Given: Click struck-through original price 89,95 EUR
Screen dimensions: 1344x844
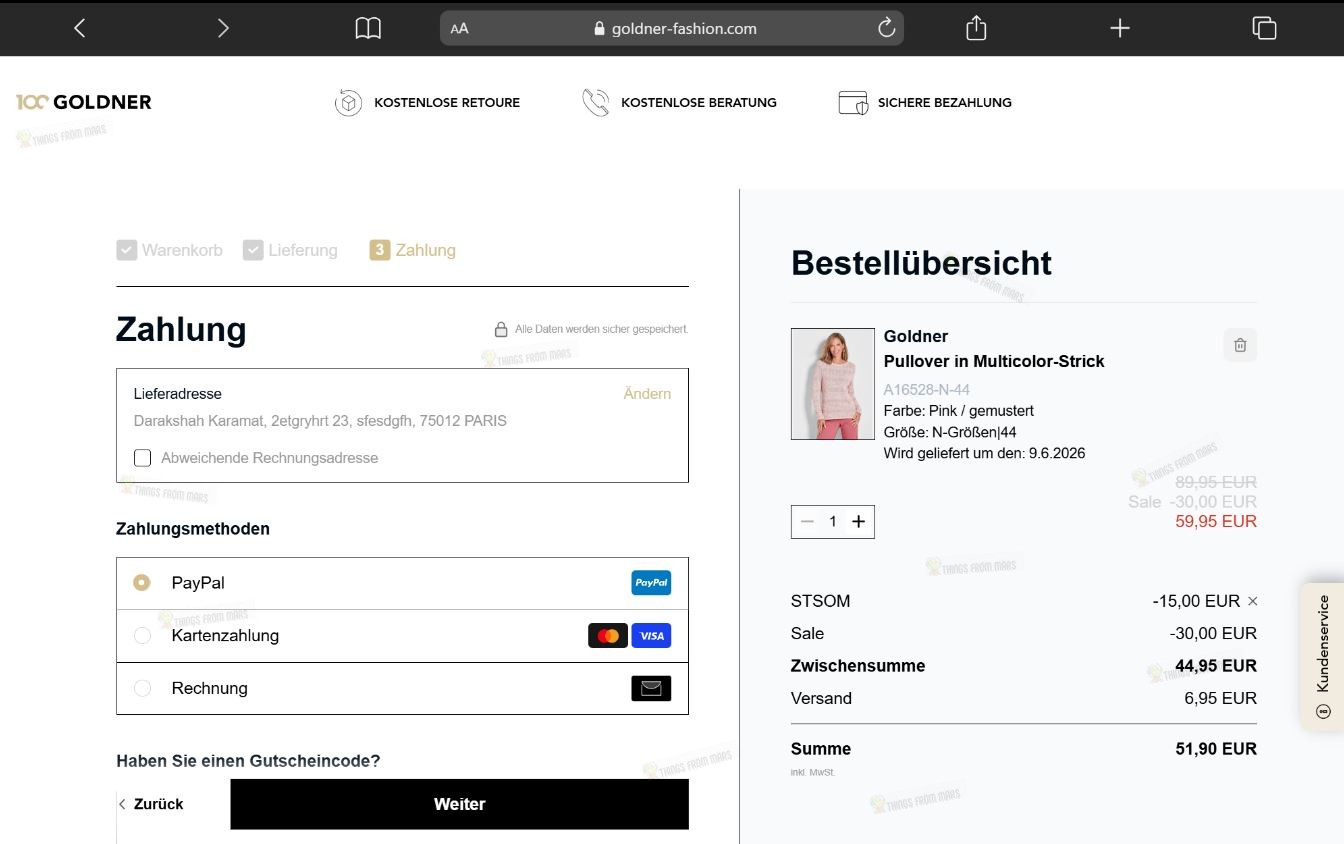Looking at the screenshot, I should [x=1216, y=482].
